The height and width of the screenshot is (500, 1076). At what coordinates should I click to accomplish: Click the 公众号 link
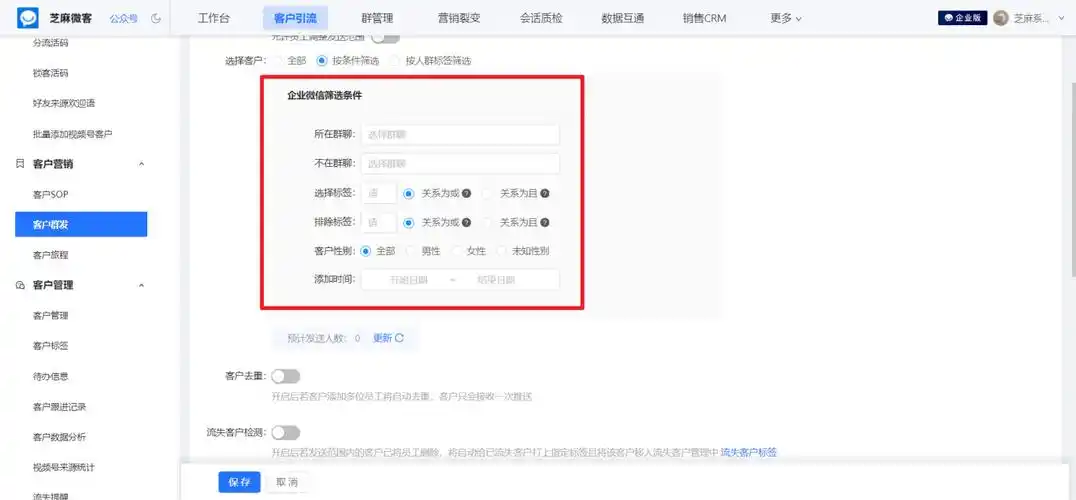click(124, 19)
